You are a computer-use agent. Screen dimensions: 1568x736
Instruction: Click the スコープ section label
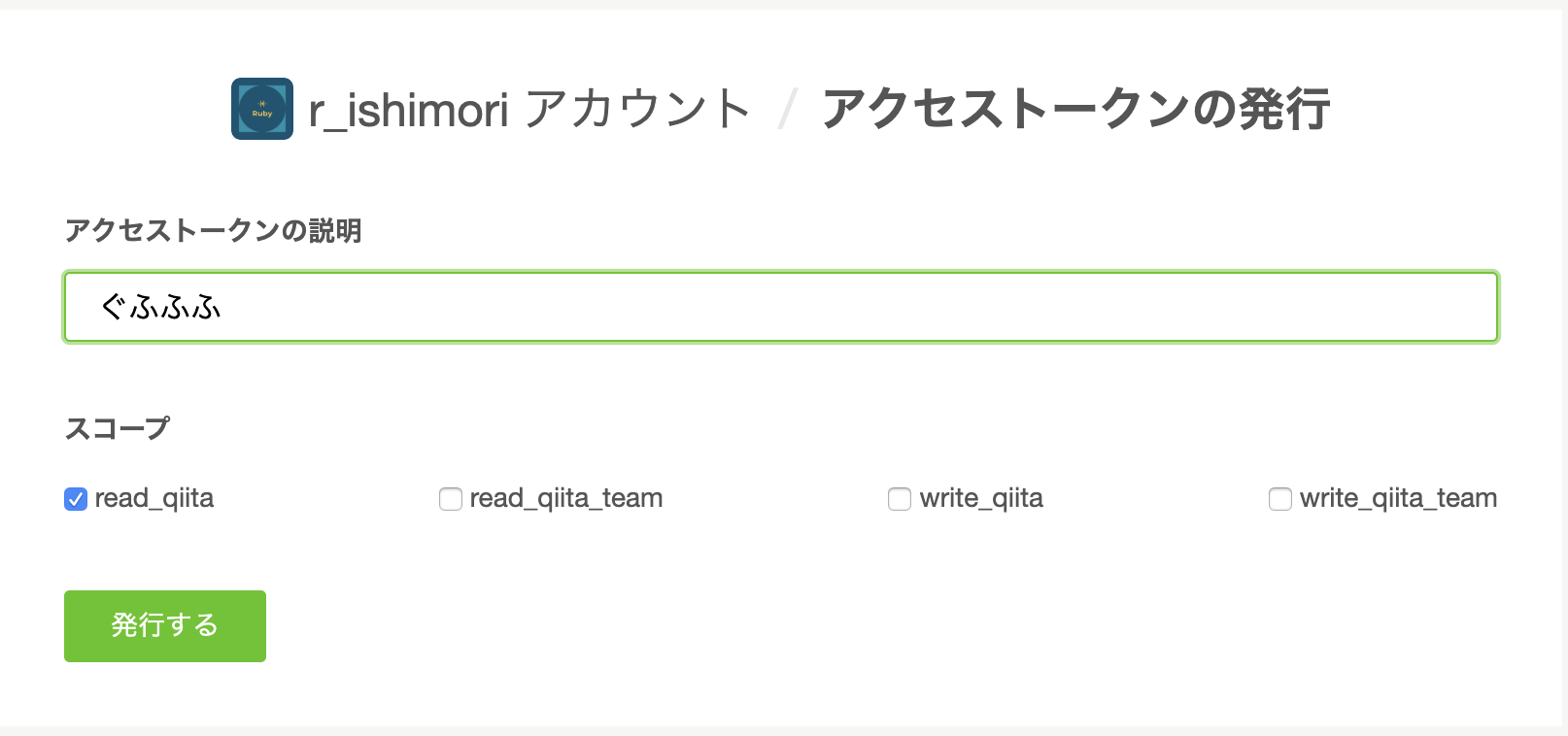pyautogui.click(x=117, y=428)
